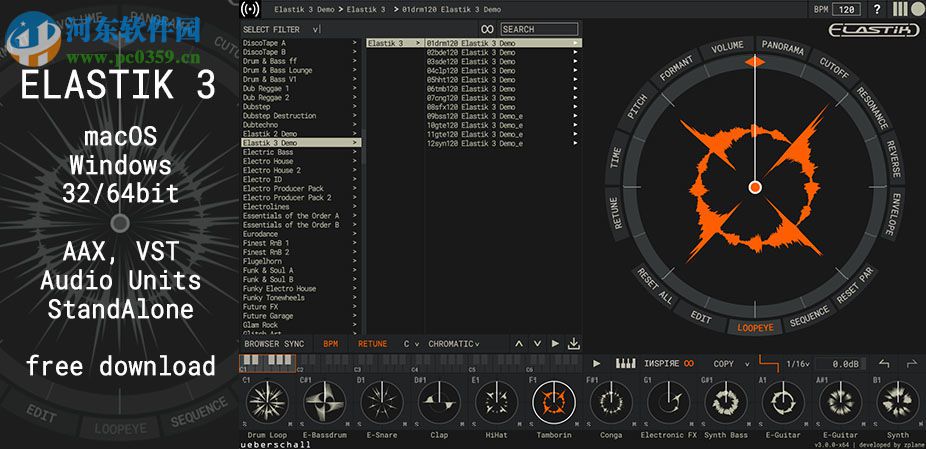
Task: Select the Synth Bass pad on G#1
Action: 726,402
